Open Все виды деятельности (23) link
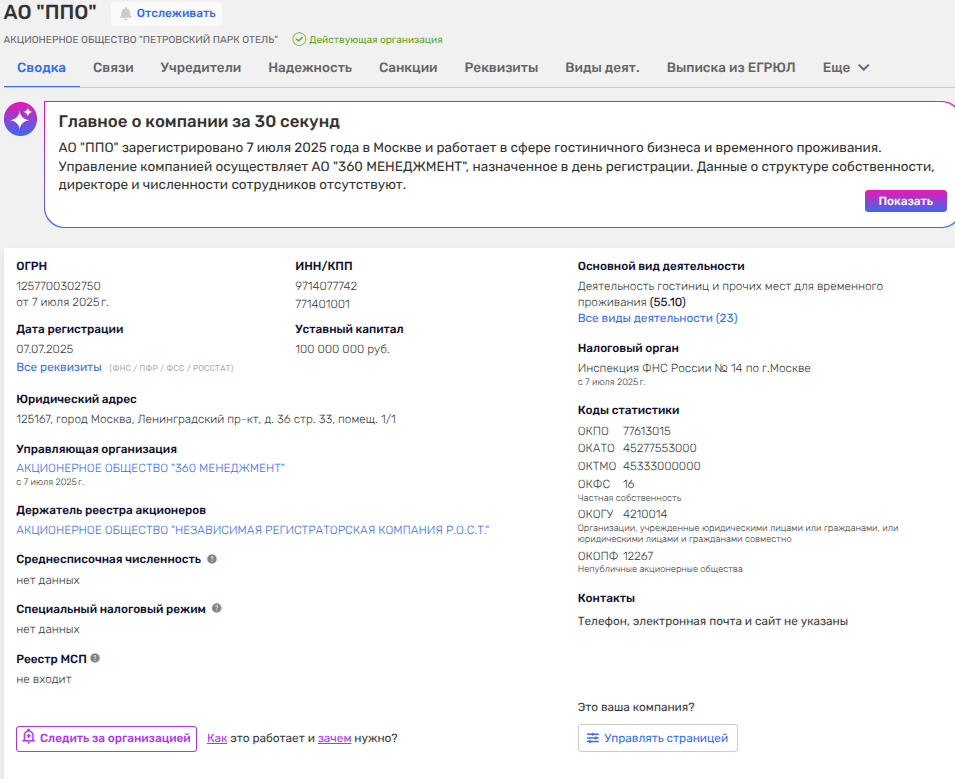This screenshot has width=955, height=779. [657, 318]
